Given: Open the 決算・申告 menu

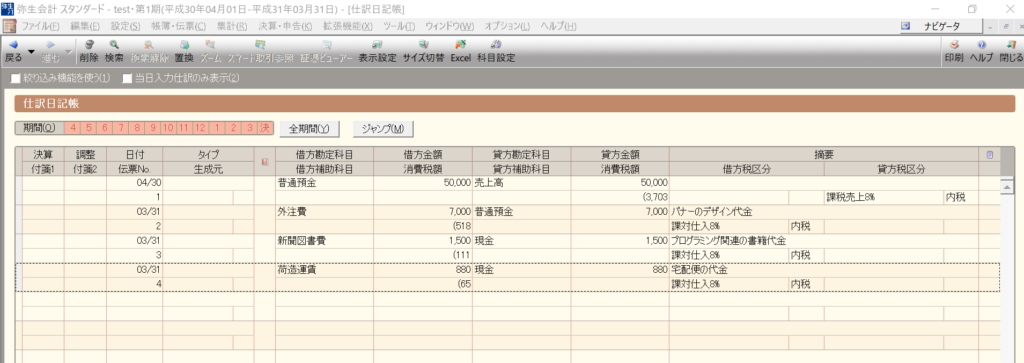Looking at the screenshot, I should (x=285, y=26).
